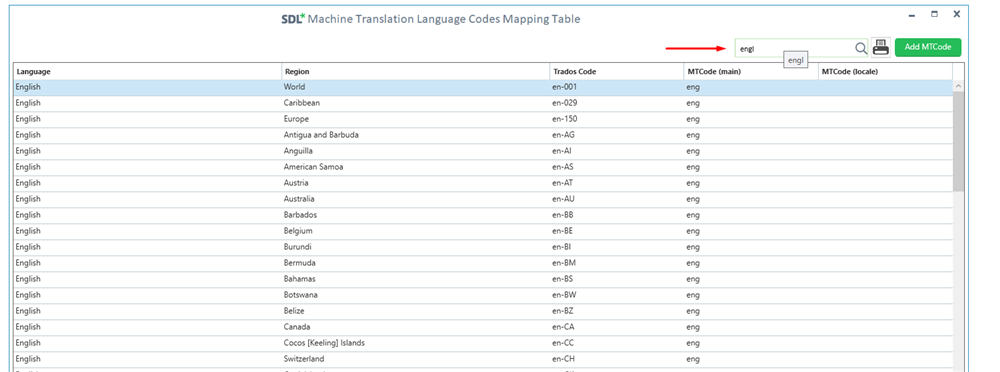Select the Caribbean region row
The width and height of the screenshot is (1000, 372).
(x=483, y=103)
